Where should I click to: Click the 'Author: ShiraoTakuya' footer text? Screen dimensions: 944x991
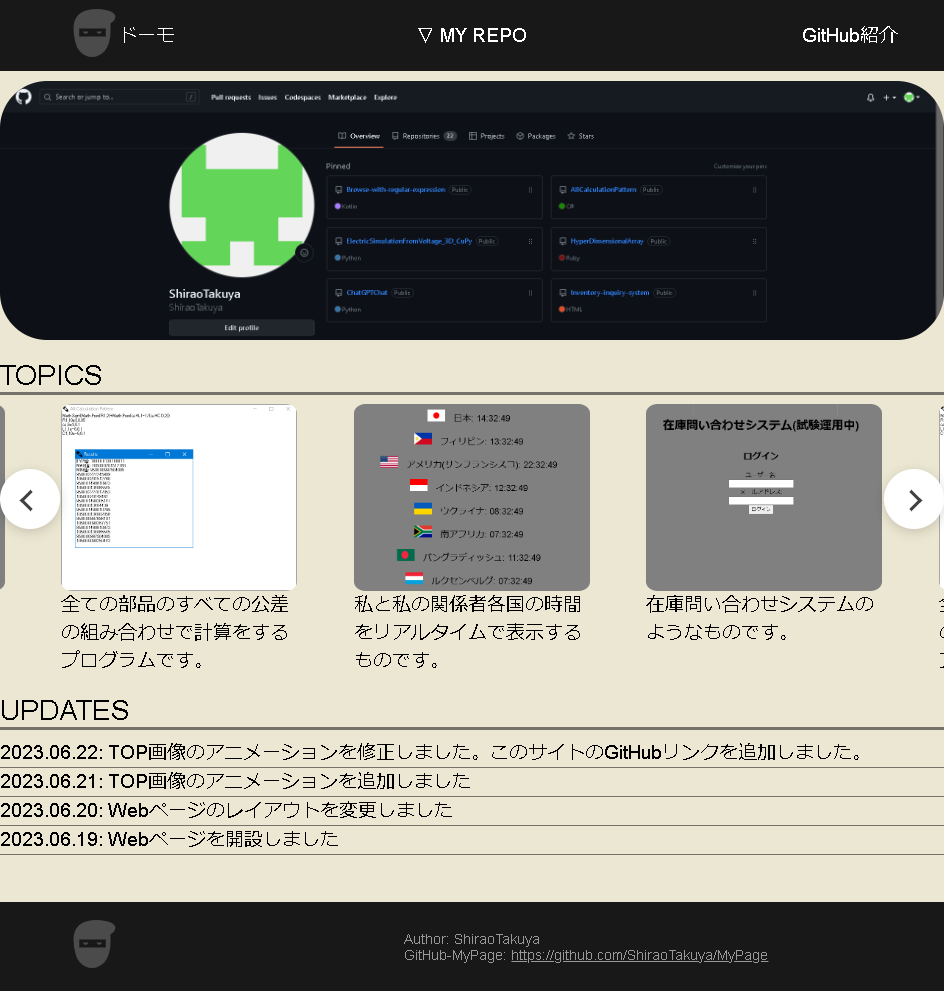[x=471, y=939]
